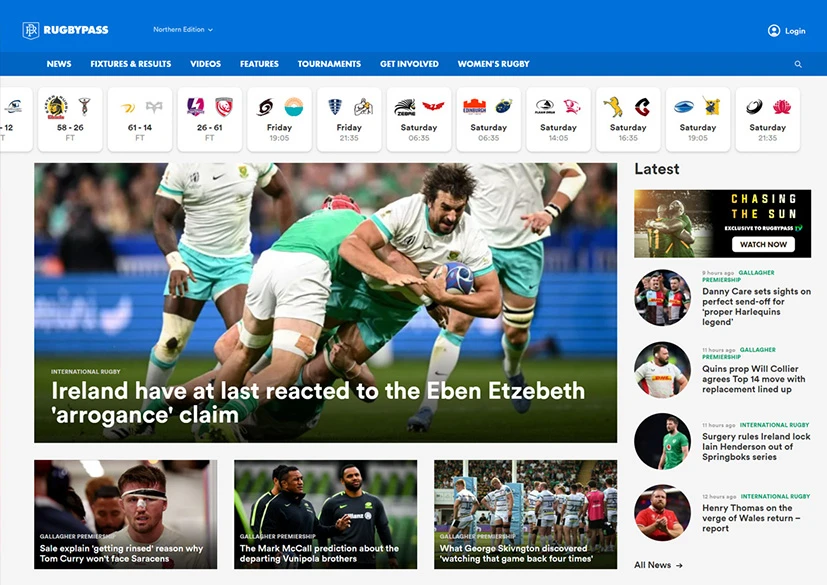Open the 26 - 61 full-time match card

[209, 120]
